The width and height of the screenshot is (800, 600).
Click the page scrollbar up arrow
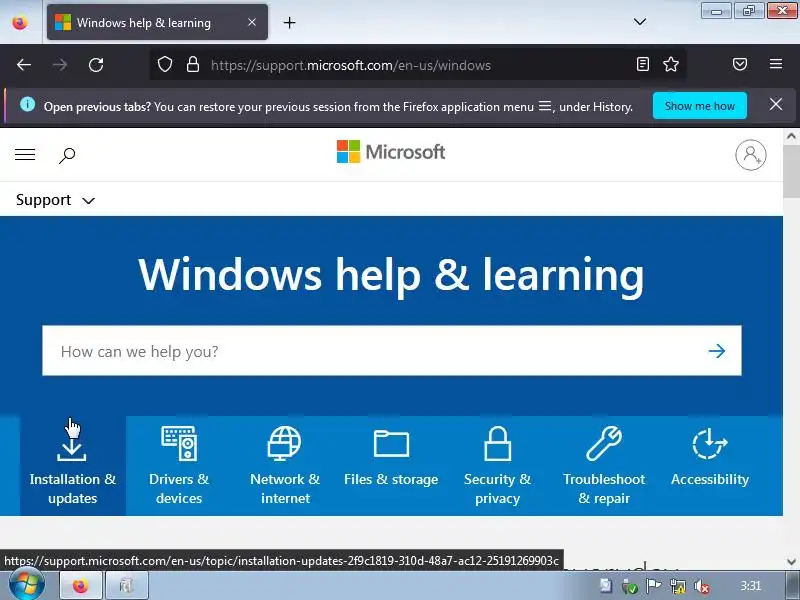coord(791,136)
